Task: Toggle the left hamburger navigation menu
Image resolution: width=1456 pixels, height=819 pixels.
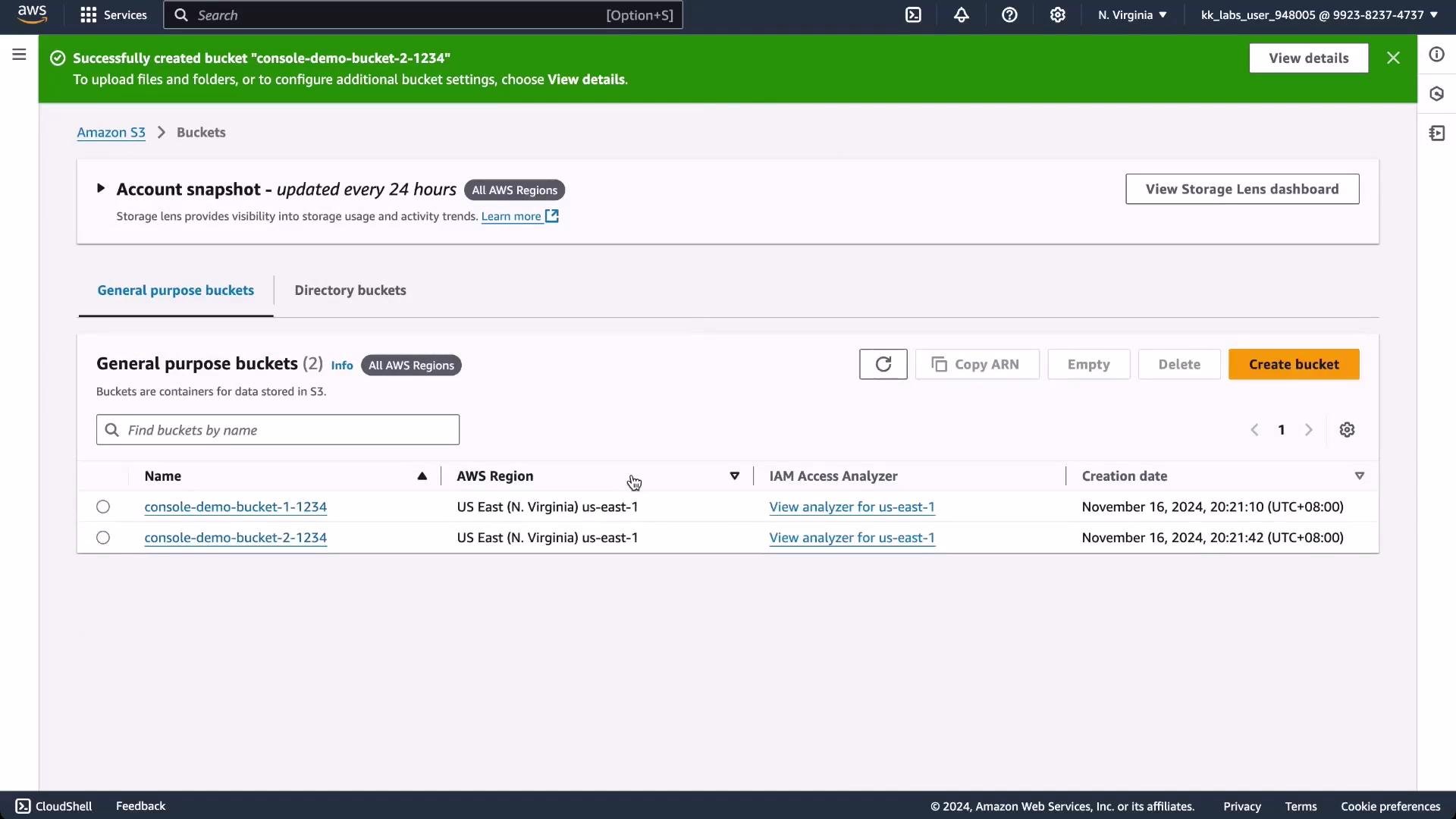Action: click(x=19, y=55)
